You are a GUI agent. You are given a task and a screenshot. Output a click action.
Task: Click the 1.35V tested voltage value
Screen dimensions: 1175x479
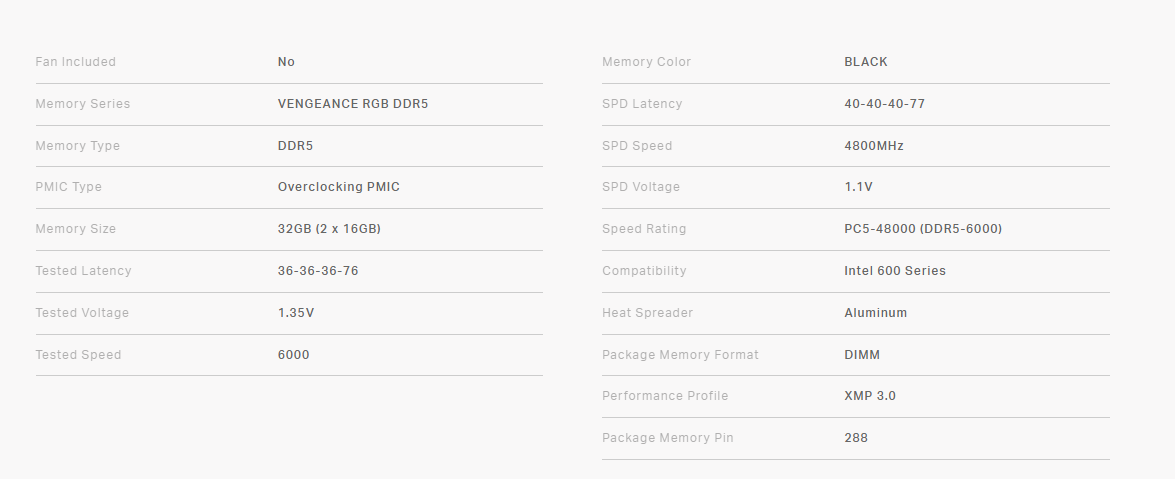pyautogui.click(x=296, y=313)
